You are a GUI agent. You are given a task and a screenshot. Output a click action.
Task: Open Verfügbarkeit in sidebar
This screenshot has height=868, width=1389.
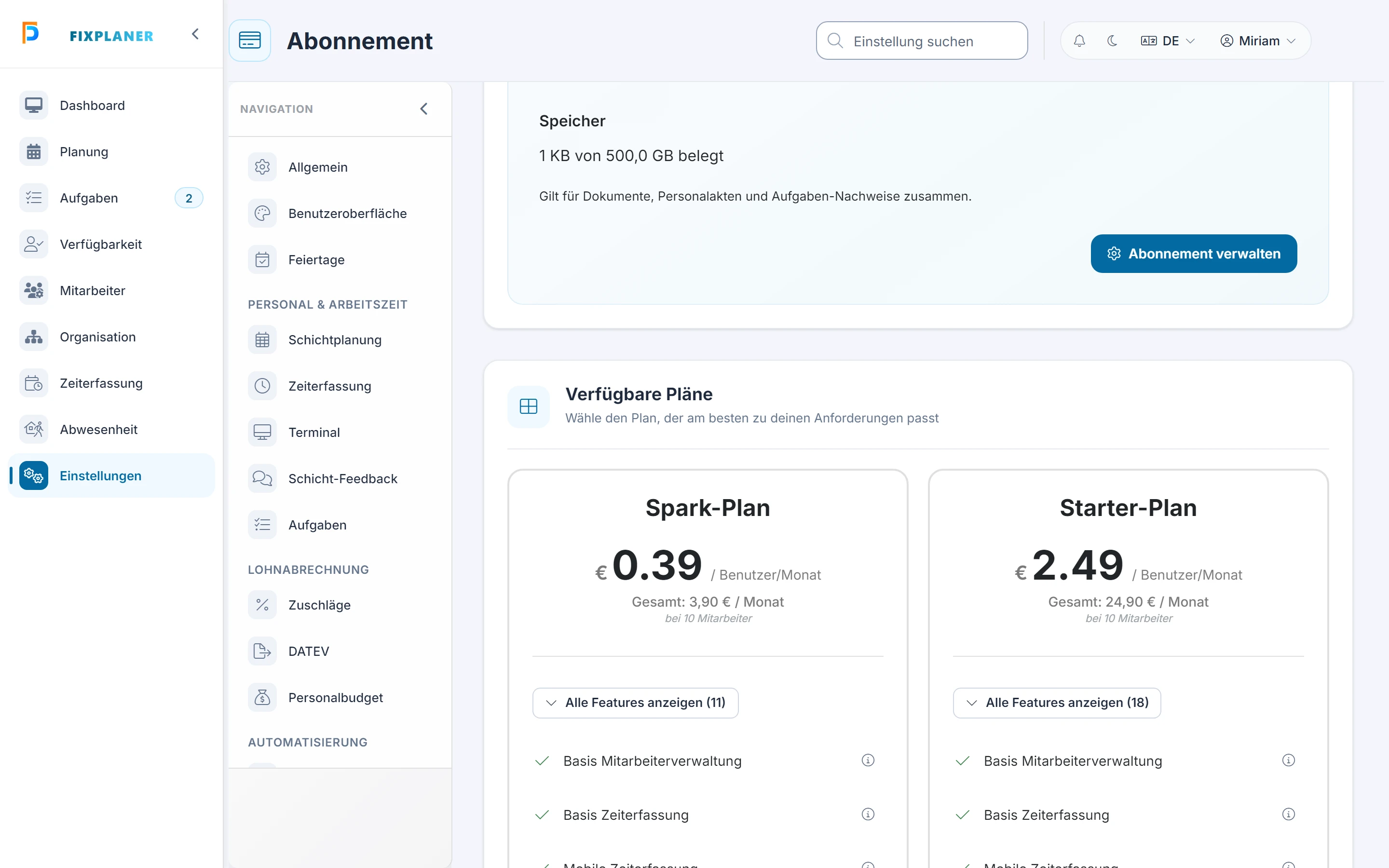coord(111,244)
